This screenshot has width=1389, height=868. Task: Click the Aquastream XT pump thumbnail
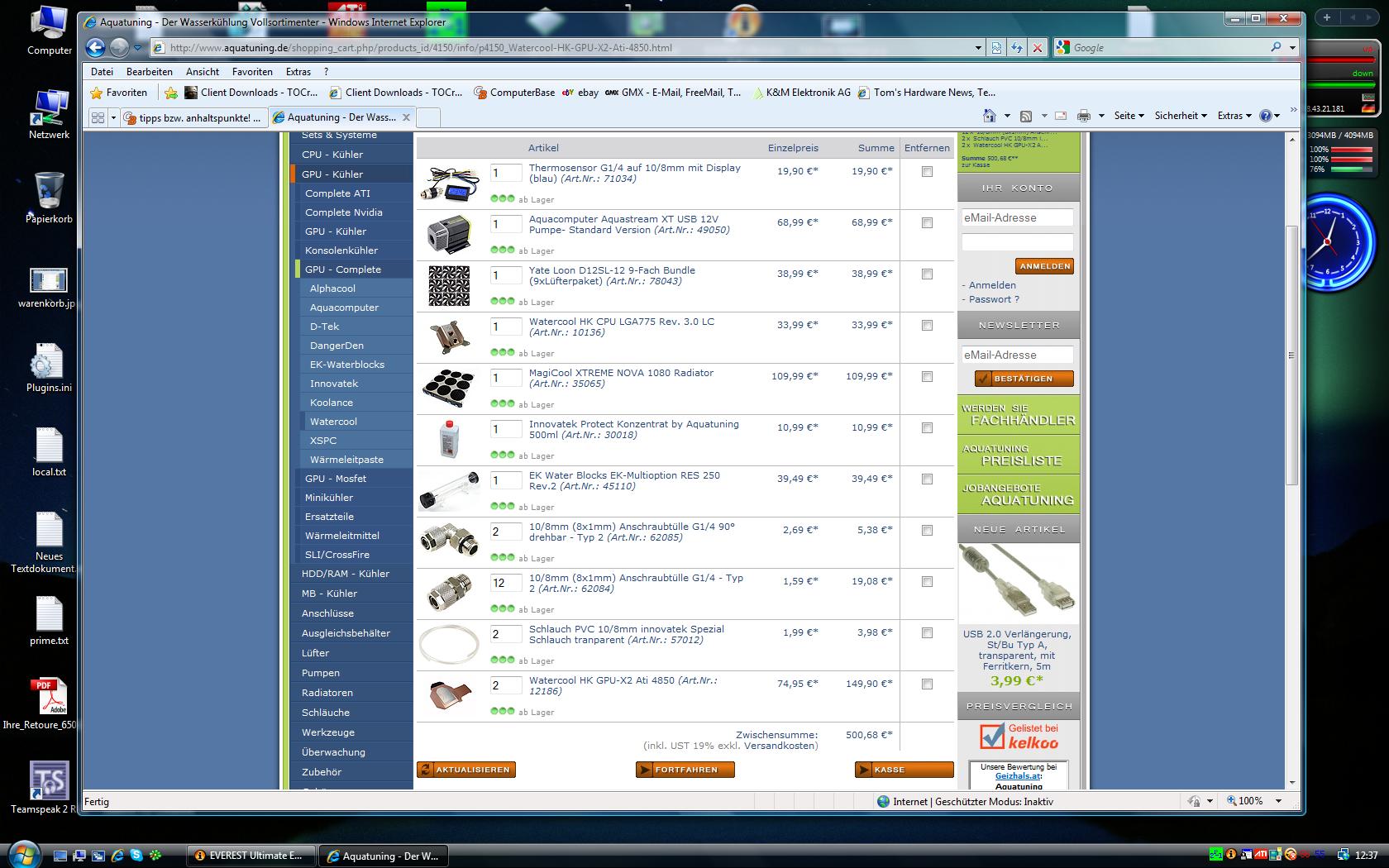(x=449, y=235)
